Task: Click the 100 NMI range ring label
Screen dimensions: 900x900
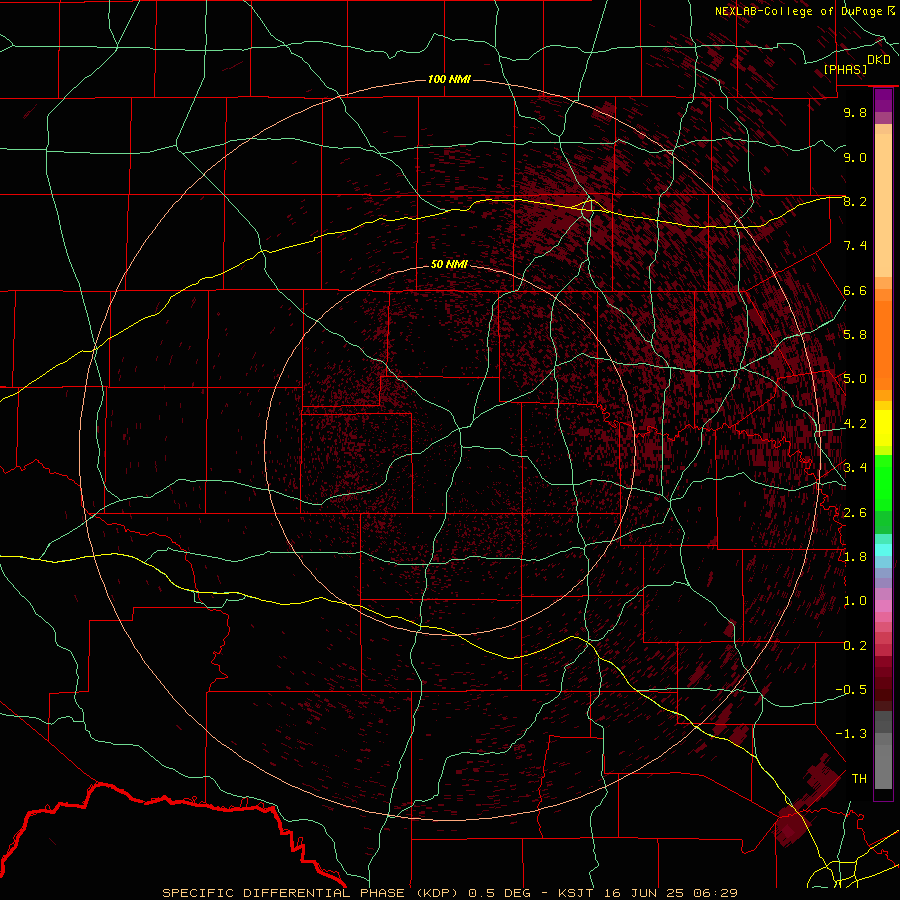Action: (449, 79)
